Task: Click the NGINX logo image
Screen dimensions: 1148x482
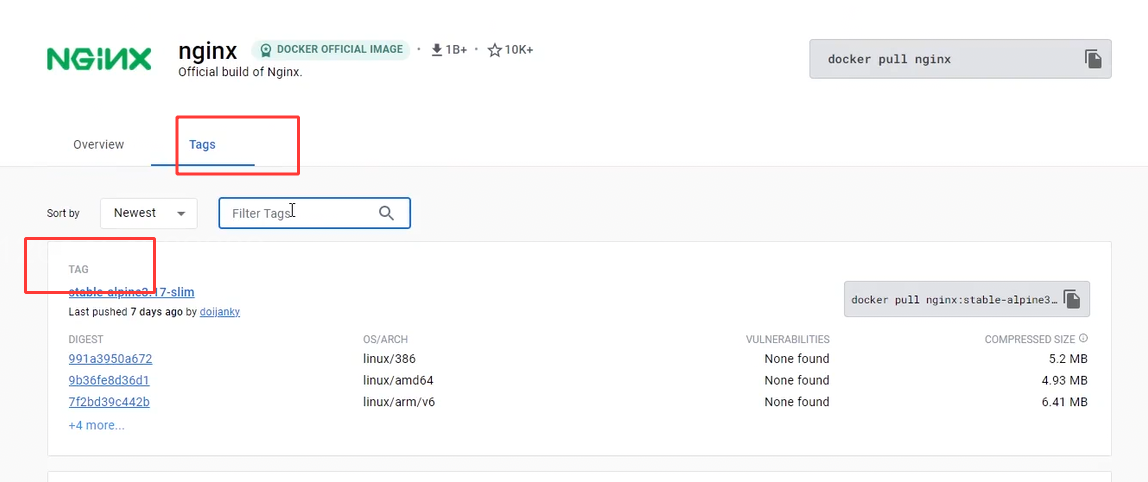Action: (x=99, y=59)
